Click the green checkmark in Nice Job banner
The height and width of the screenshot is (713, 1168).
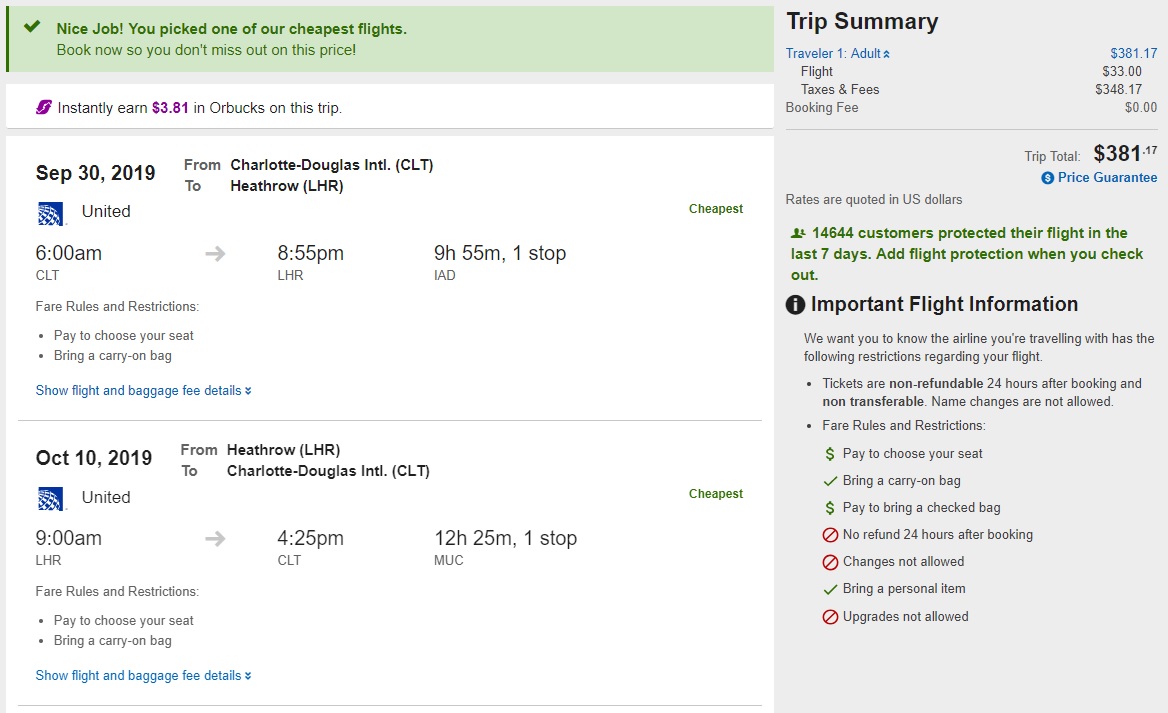coord(32,28)
